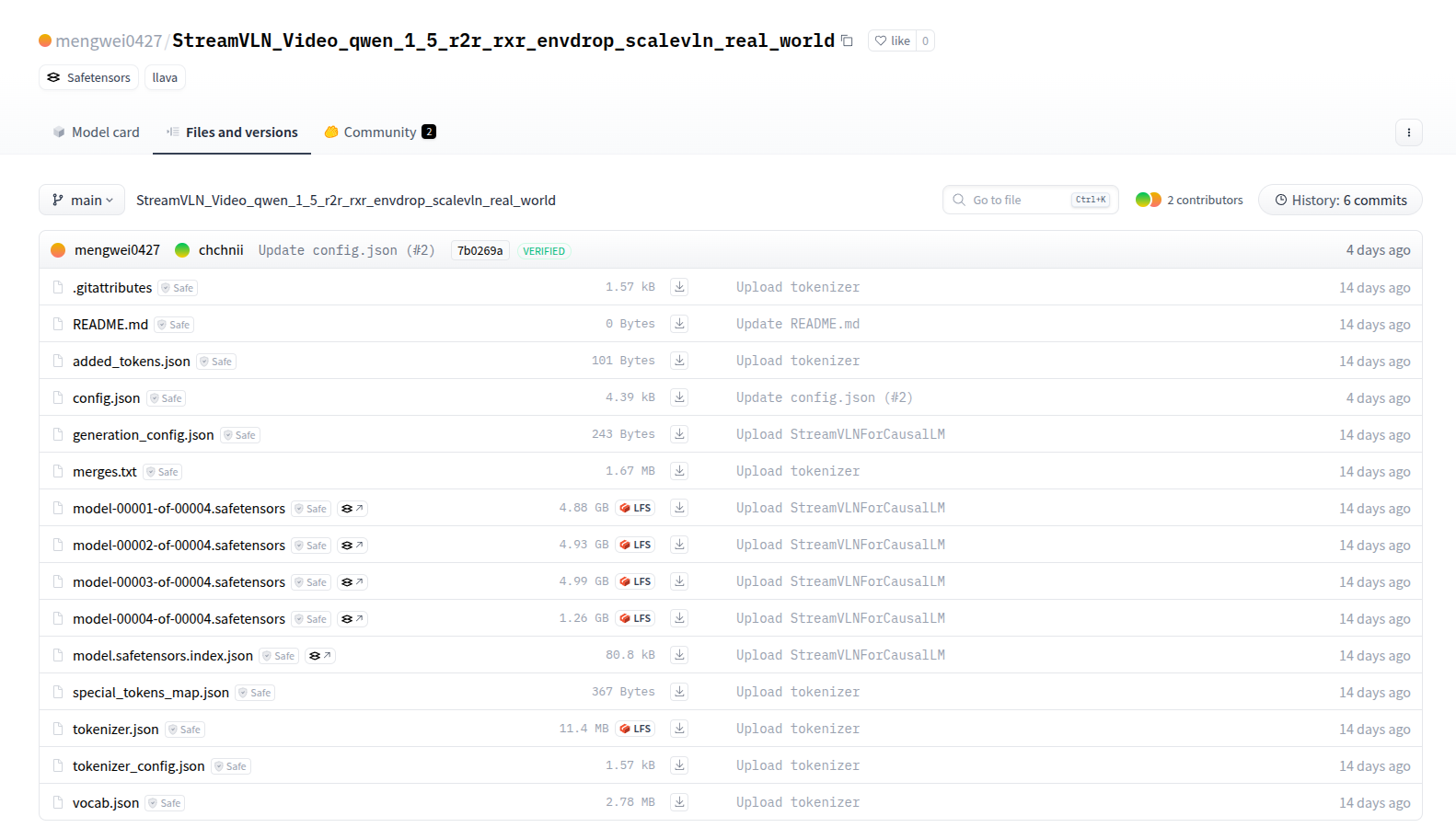Click the Safetensors tag
1456x839 pixels.
click(88, 77)
